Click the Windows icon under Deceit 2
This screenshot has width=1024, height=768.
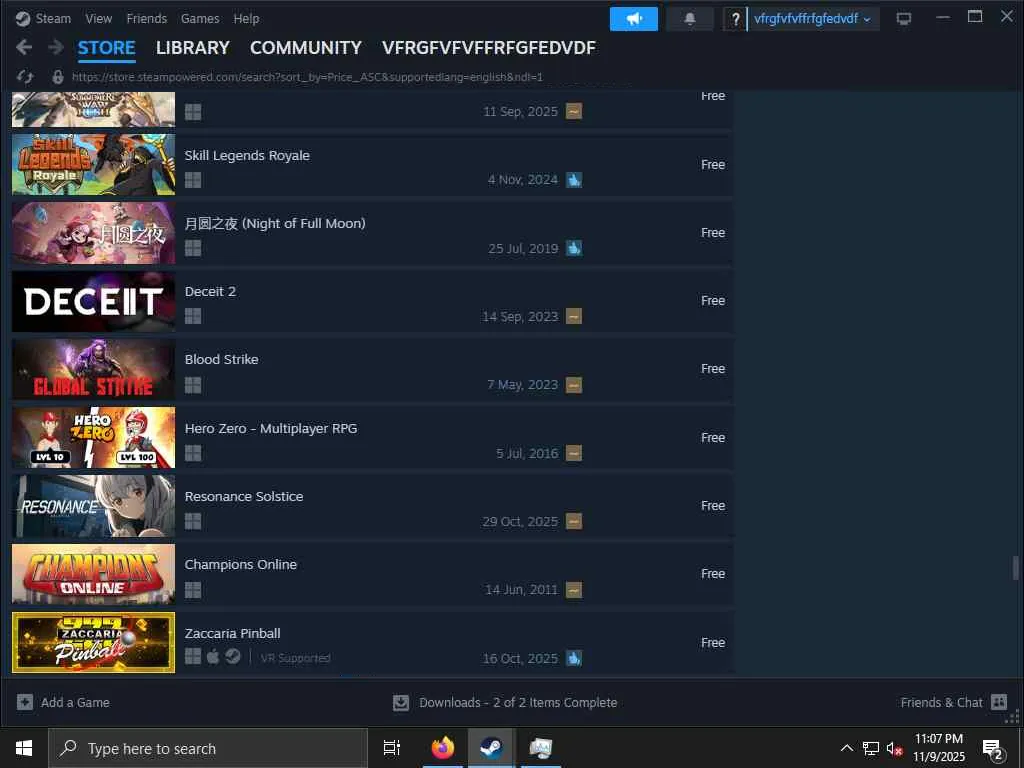[193, 316]
